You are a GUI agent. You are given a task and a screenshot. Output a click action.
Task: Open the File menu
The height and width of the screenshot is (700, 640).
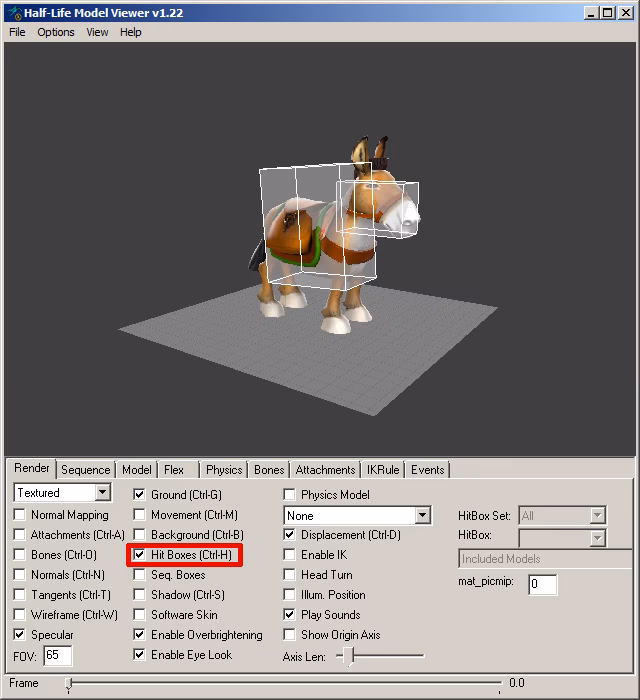pos(17,32)
